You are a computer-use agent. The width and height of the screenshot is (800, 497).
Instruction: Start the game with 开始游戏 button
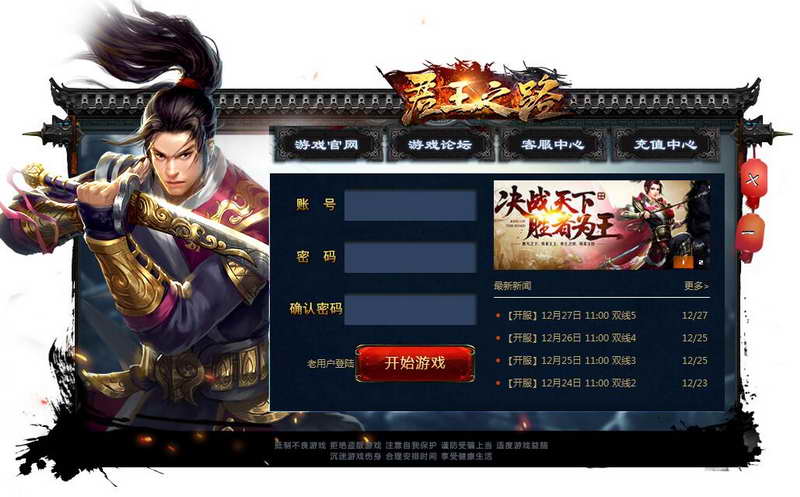pyautogui.click(x=415, y=363)
